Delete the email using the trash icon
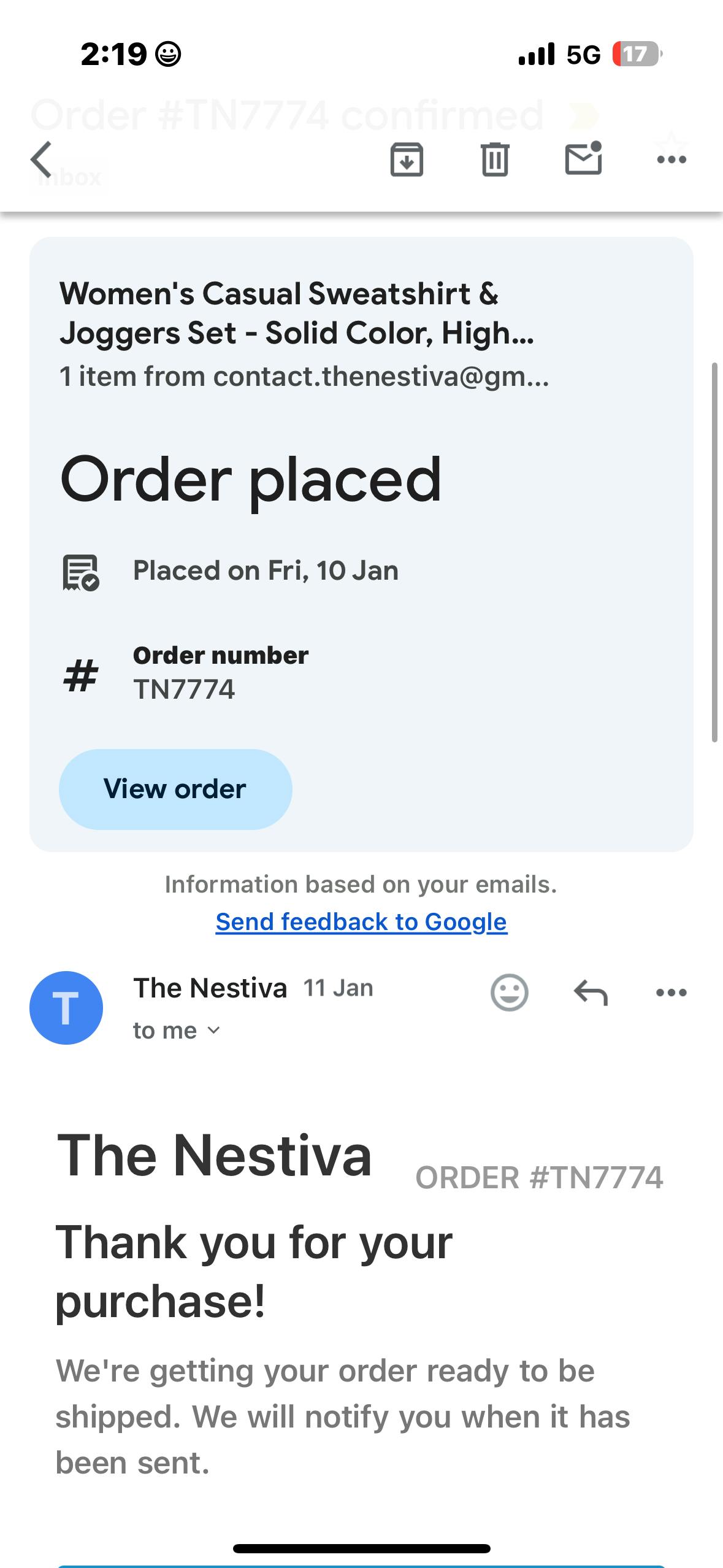Screen dimensions: 723x1568 pyautogui.click(x=495, y=159)
